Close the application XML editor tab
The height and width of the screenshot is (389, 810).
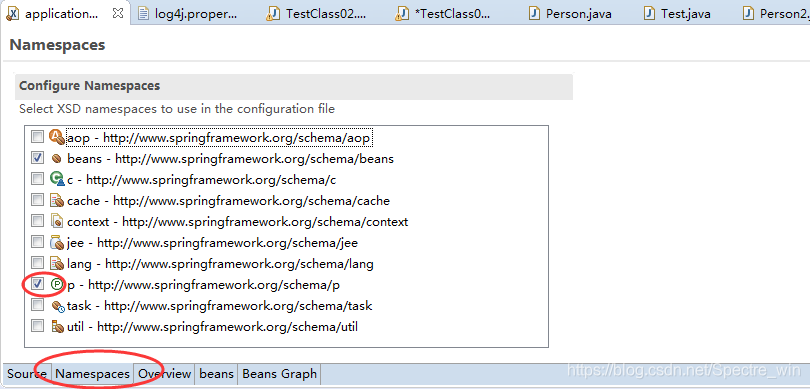pos(118,13)
